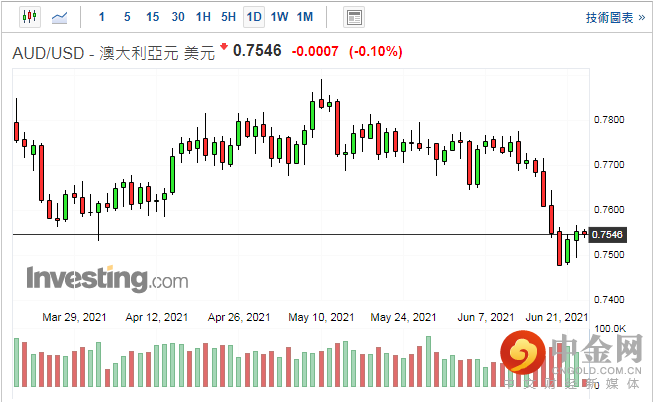Click the 0.7400 price axis label
This screenshot has width=657, height=402.
tap(609, 300)
